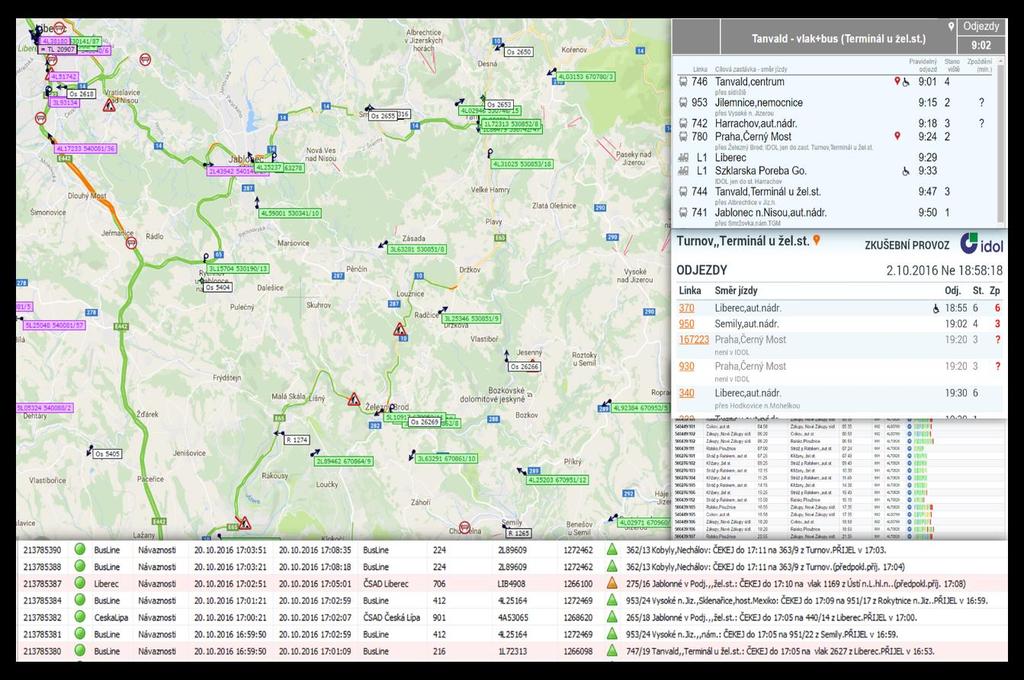
Task: Click the train icon for L1 Szklarska Poreba
Action: pyautogui.click(x=683, y=171)
